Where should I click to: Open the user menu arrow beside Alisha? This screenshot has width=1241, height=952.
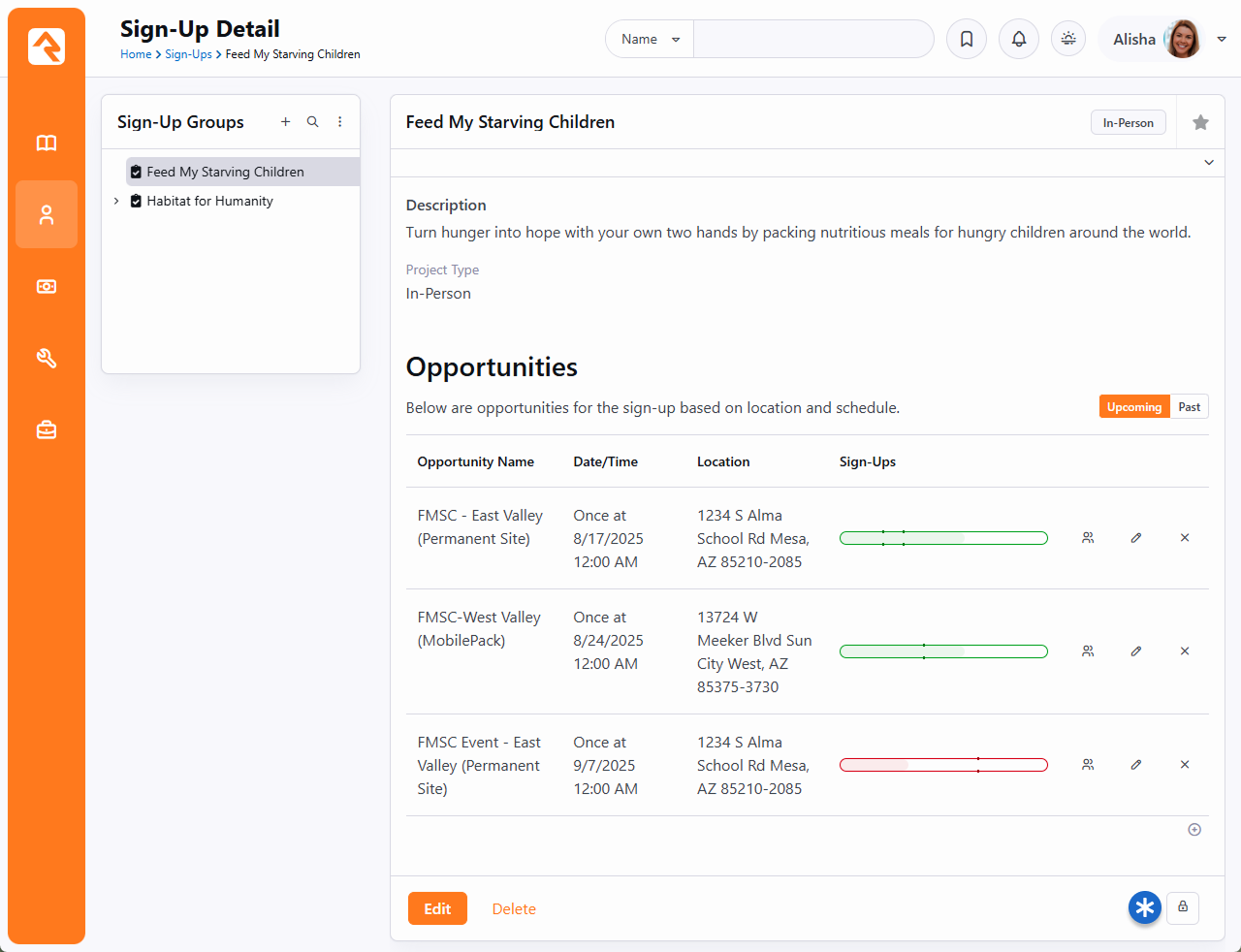pos(1222,39)
